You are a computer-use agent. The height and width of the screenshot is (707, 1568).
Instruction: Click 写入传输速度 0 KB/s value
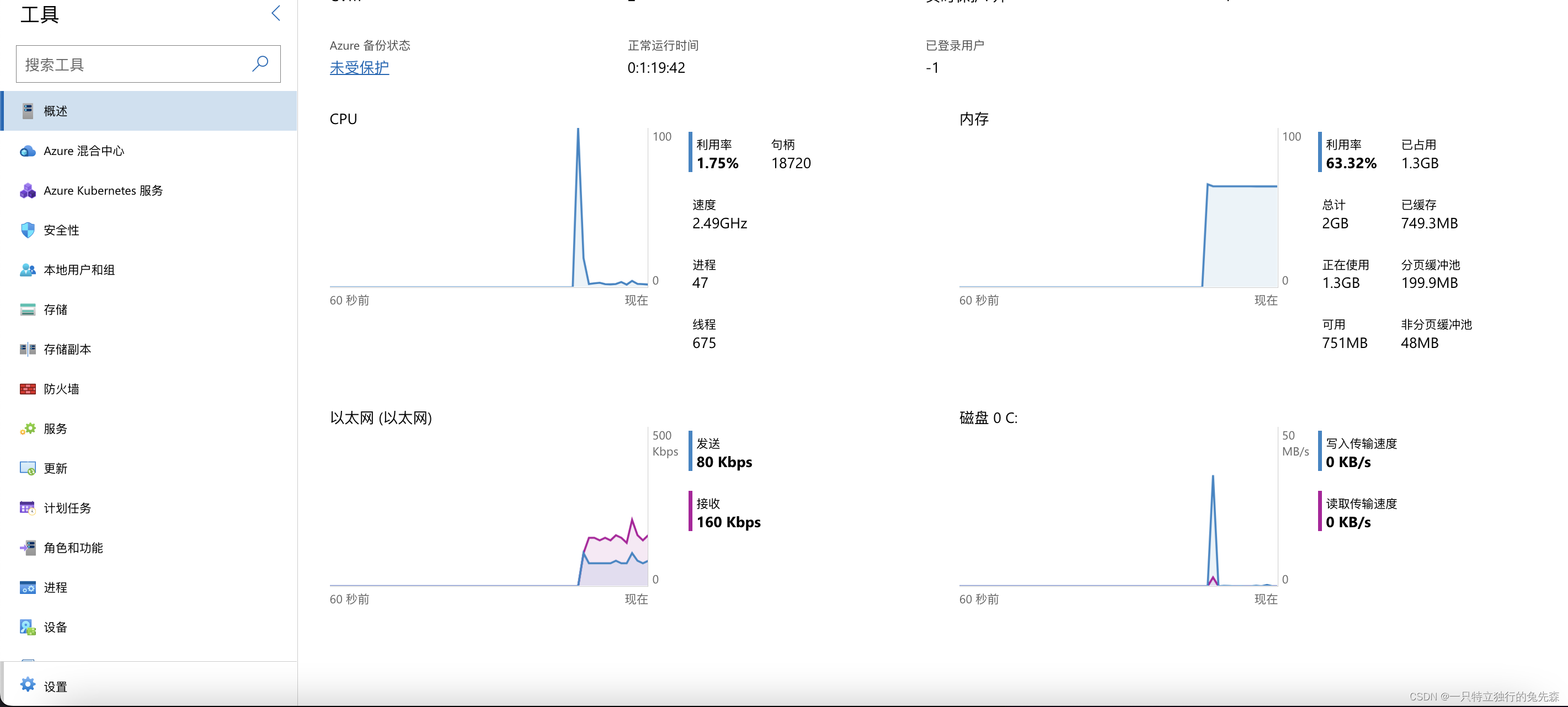pyautogui.click(x=1348, y=462)
